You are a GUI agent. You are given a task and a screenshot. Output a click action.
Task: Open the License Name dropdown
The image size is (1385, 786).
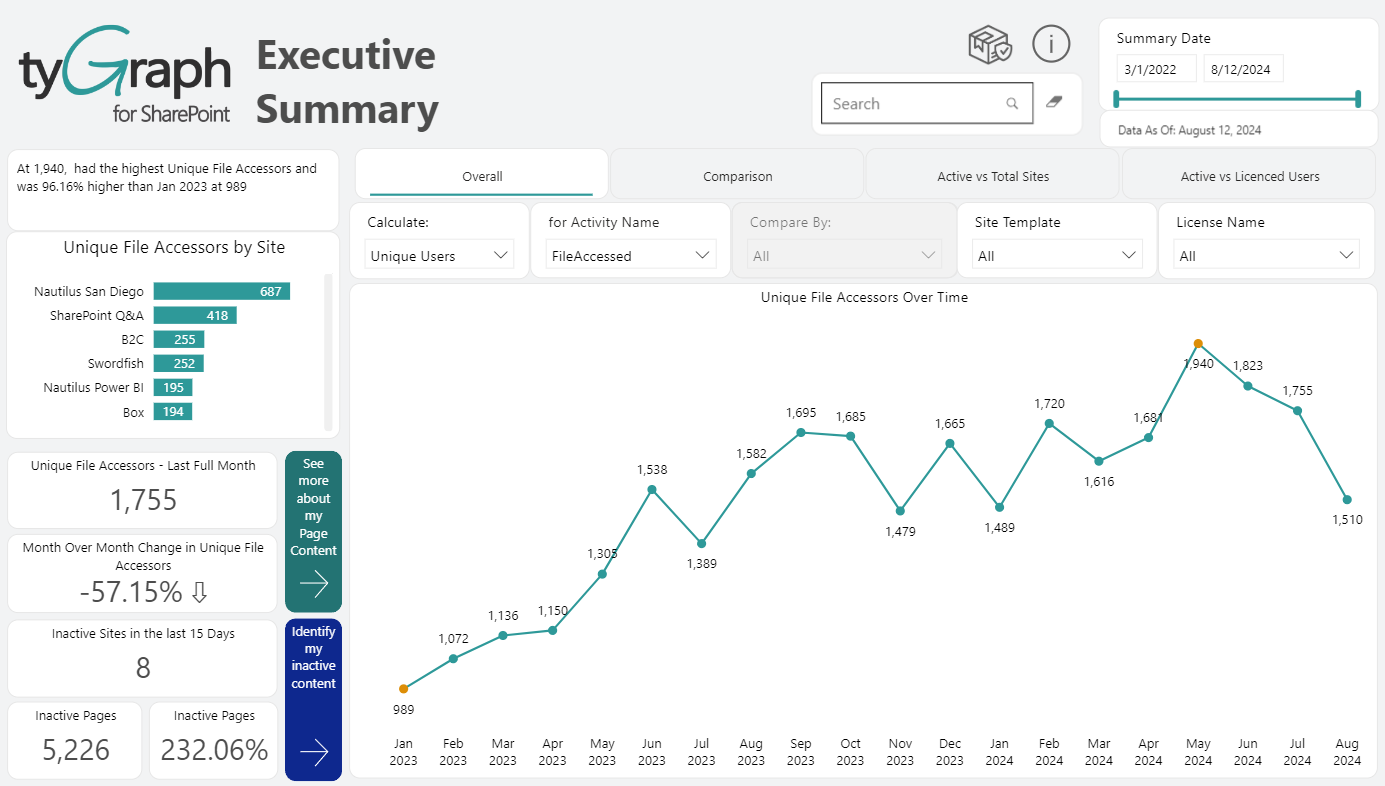[x=1265, y=256]
